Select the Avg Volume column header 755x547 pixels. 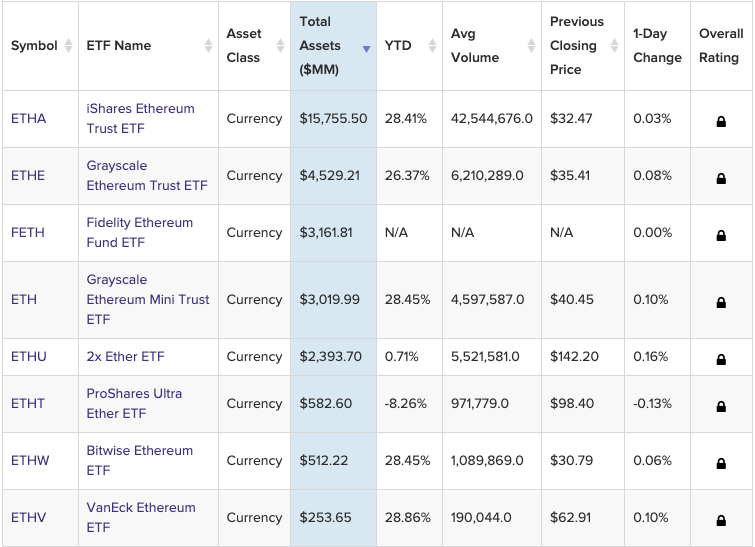475,46
